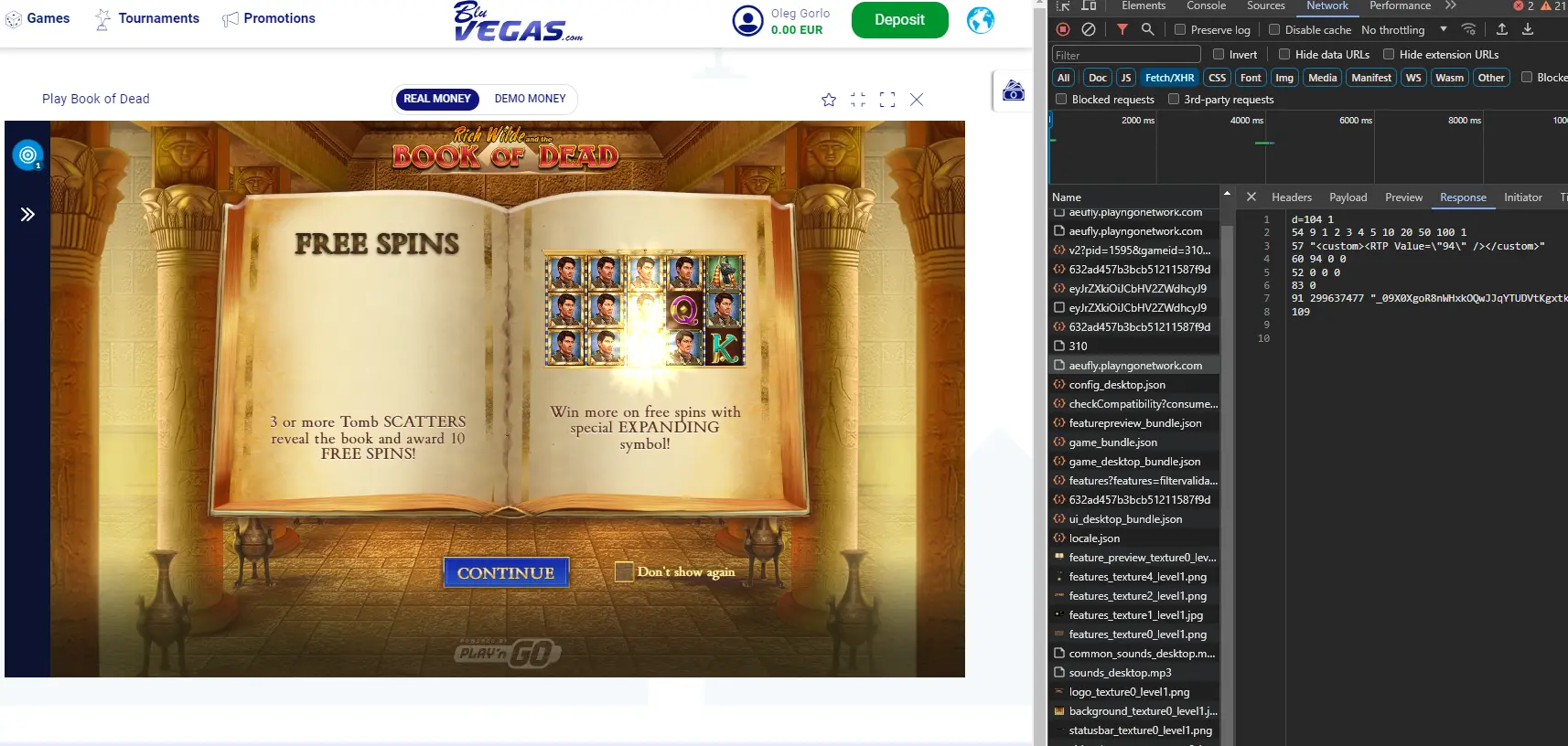Close the Book of Dead game window
The image size is (1568, 746).
[917, 100]
